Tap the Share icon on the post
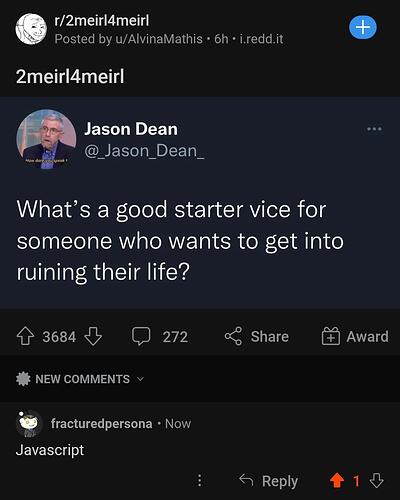This screenshot has height=500, width=400. click(x=233, y=336)
